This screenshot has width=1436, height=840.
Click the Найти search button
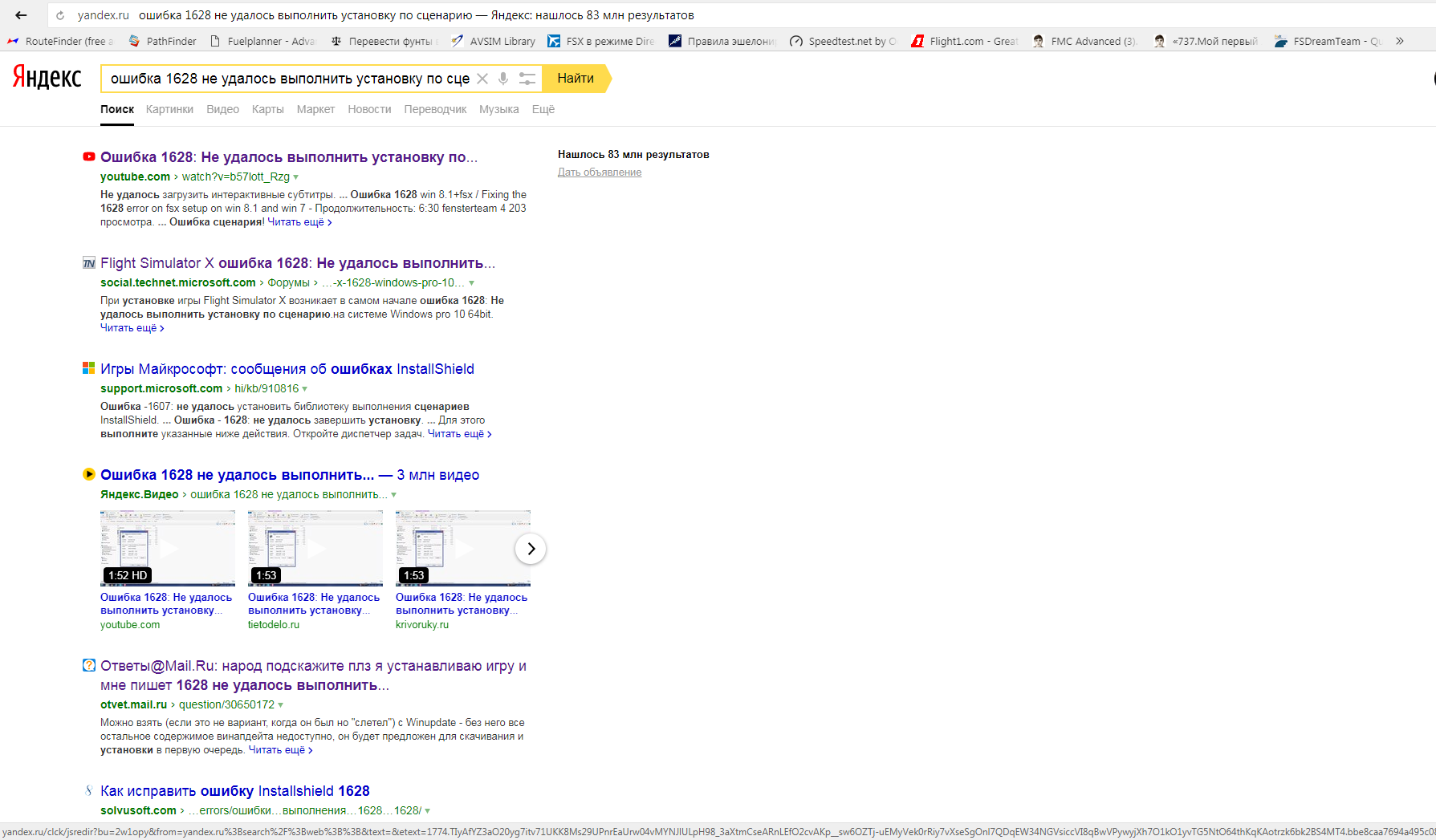[576, 79]
